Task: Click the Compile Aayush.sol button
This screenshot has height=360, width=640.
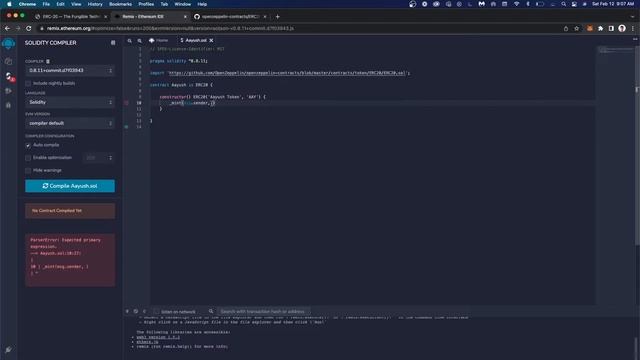Action: 70,186
